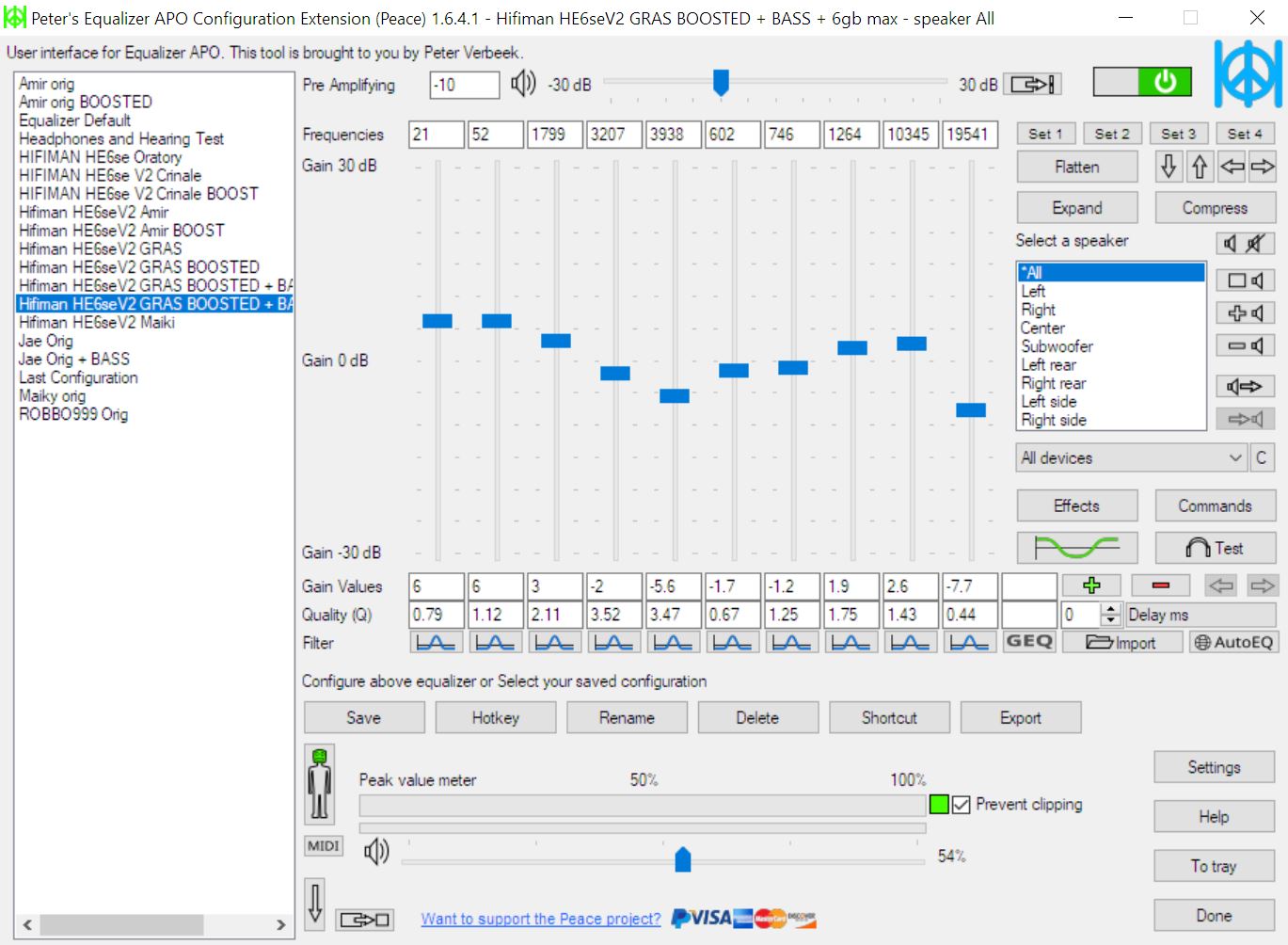1288x945 pixels.
Task: Toggle the green equalizer power switch
Action: tap(1142, 82)
